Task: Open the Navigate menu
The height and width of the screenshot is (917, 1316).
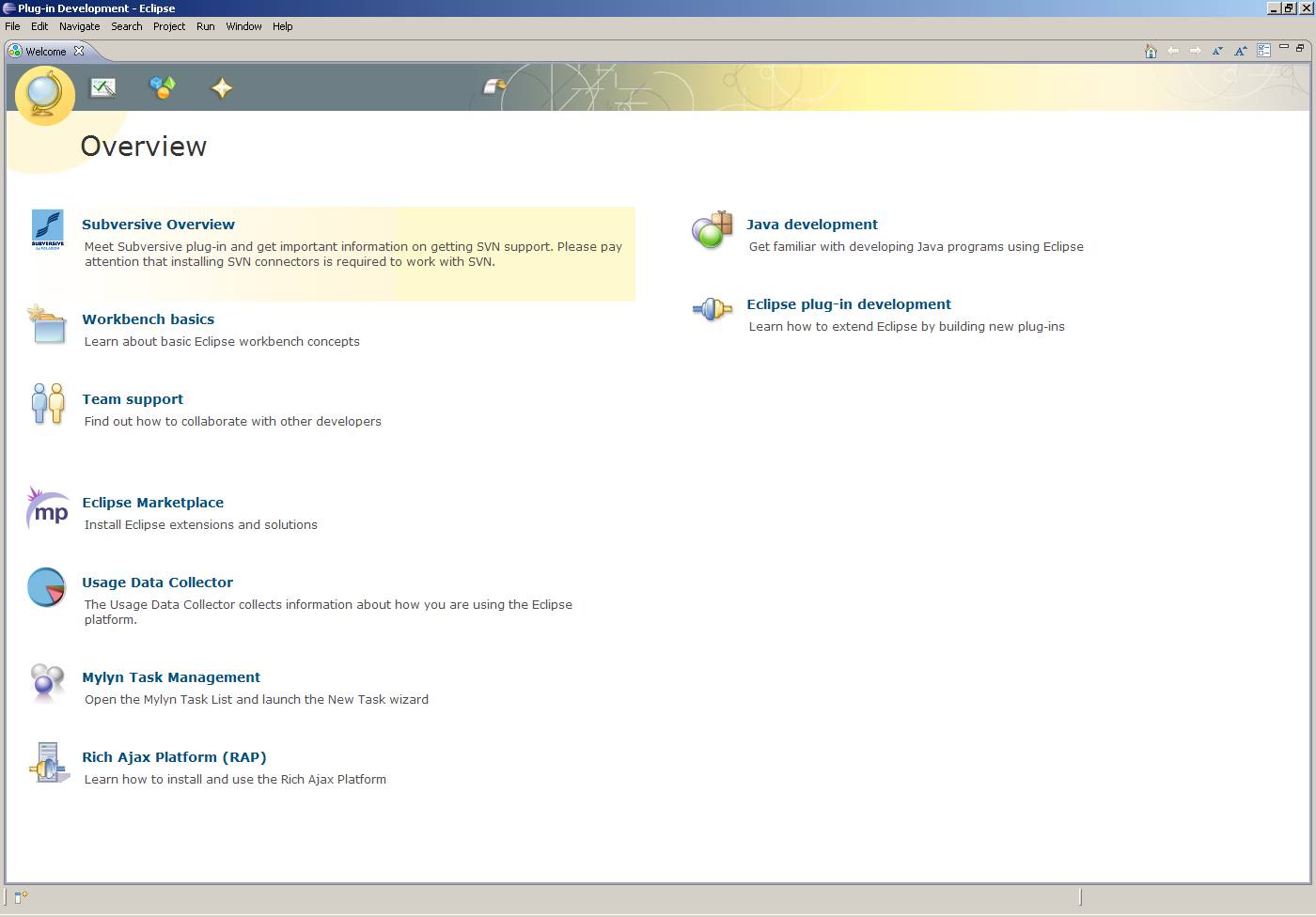Action: [x=79, y=26]
